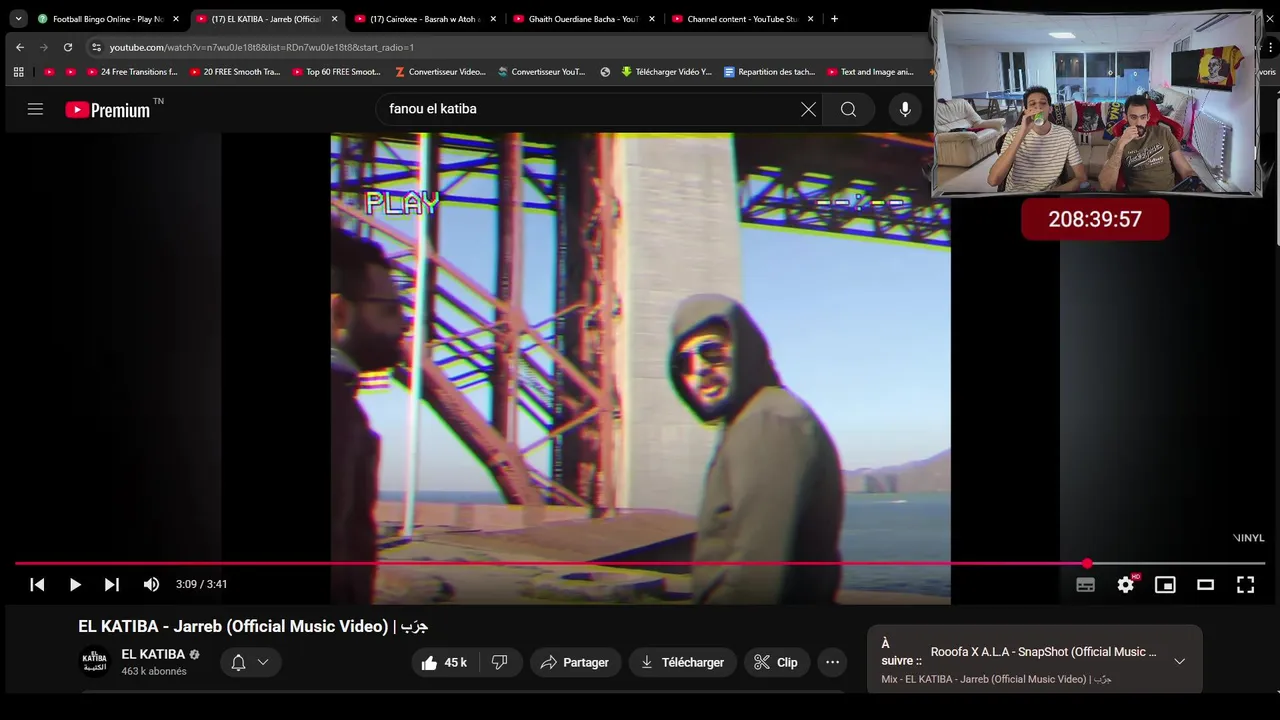This screenshot has width=1280, height=720.
Task: Click the 463 k abonnés subscriber count
Action: (154, 672)
